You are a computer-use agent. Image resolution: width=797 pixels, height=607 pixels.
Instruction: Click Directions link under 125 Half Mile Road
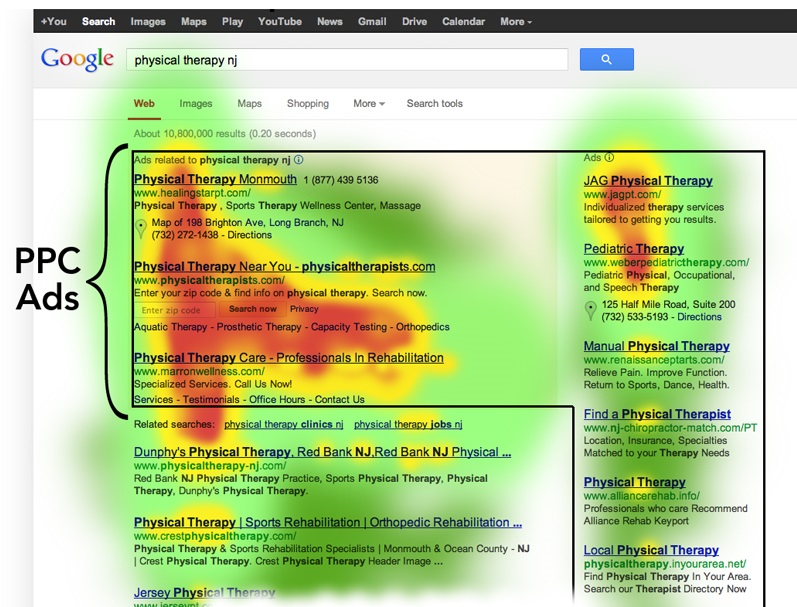click(699, 317)
